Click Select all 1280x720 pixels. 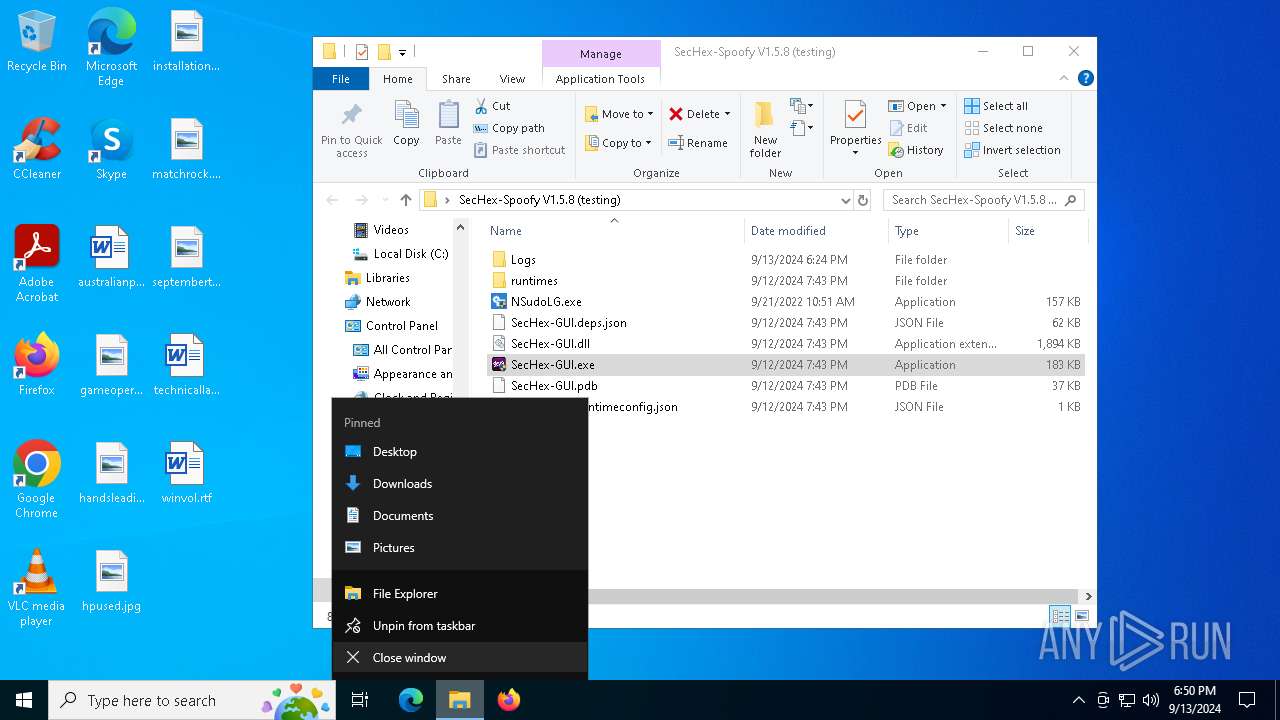(x=996, y=106)
